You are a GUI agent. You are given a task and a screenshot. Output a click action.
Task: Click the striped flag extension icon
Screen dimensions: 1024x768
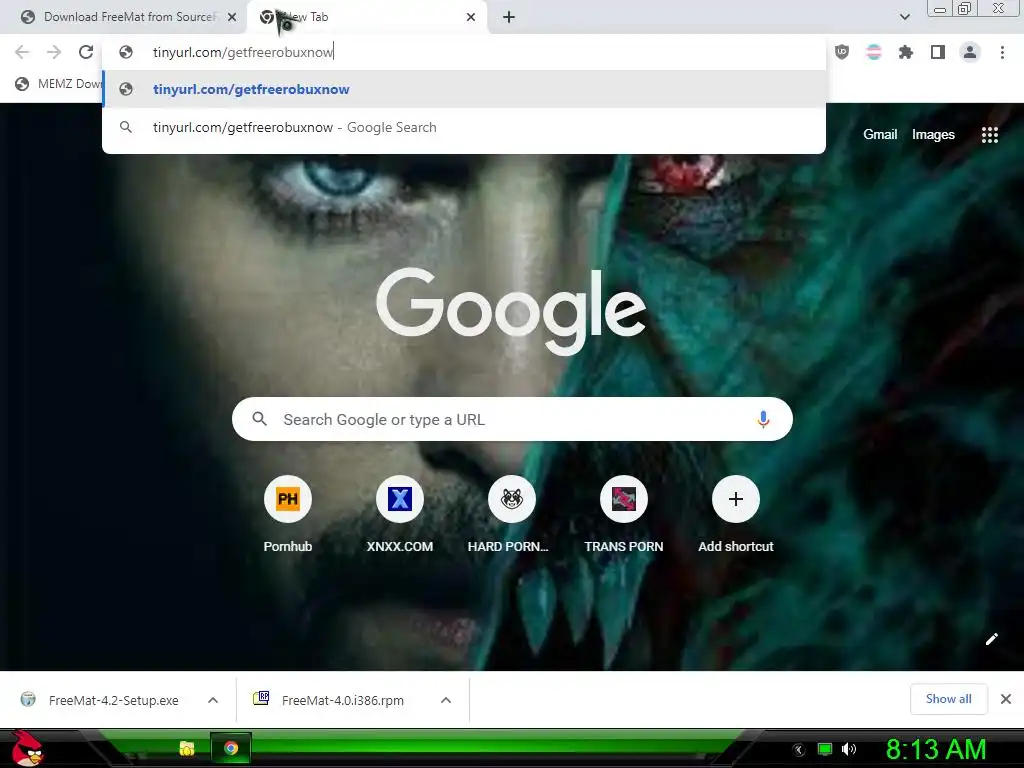click(874, 52)
